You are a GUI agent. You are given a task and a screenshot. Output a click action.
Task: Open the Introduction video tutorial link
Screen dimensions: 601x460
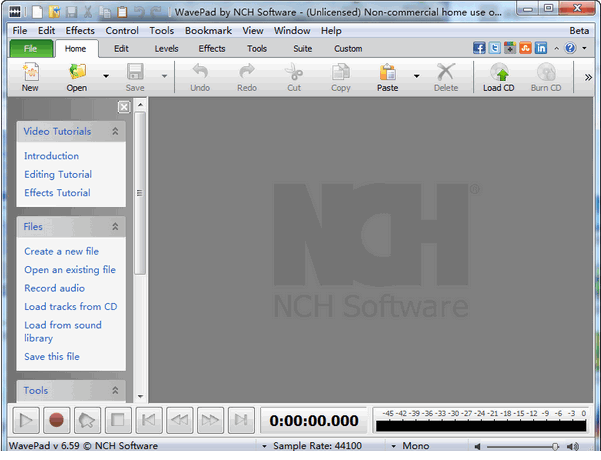51,156
